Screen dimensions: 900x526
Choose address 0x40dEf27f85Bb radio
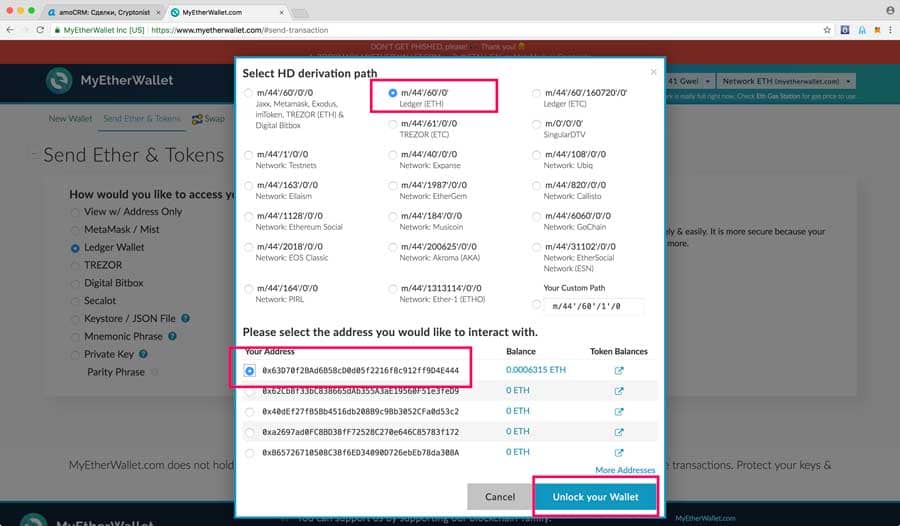point(249,412)
